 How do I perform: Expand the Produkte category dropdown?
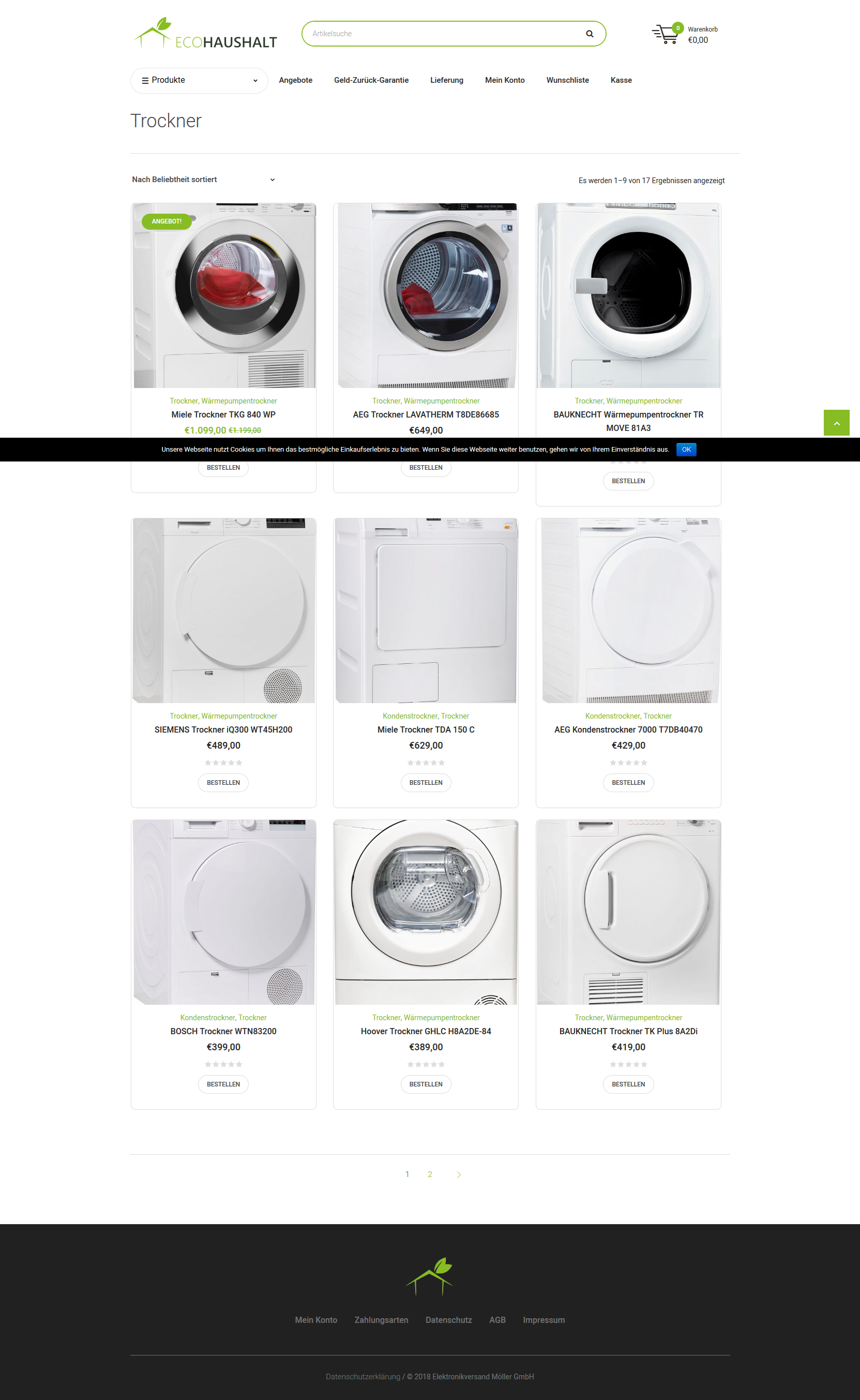(199, 80)
